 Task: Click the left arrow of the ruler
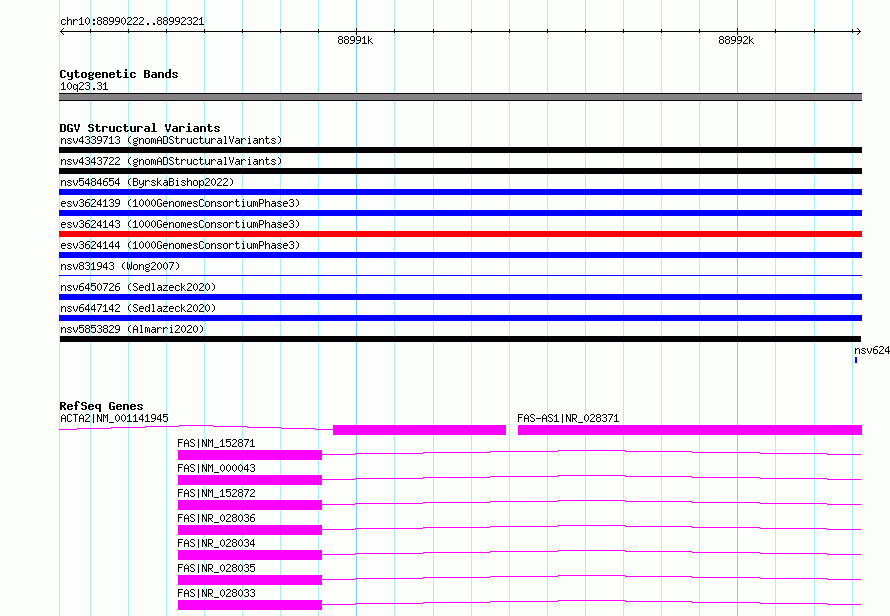point(62,31)
